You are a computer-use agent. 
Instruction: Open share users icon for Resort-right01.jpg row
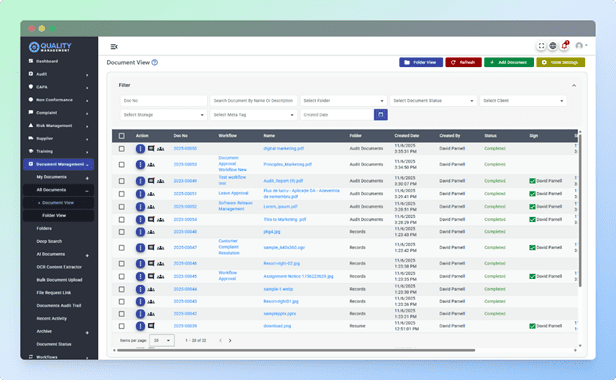(x=151, y=302)
